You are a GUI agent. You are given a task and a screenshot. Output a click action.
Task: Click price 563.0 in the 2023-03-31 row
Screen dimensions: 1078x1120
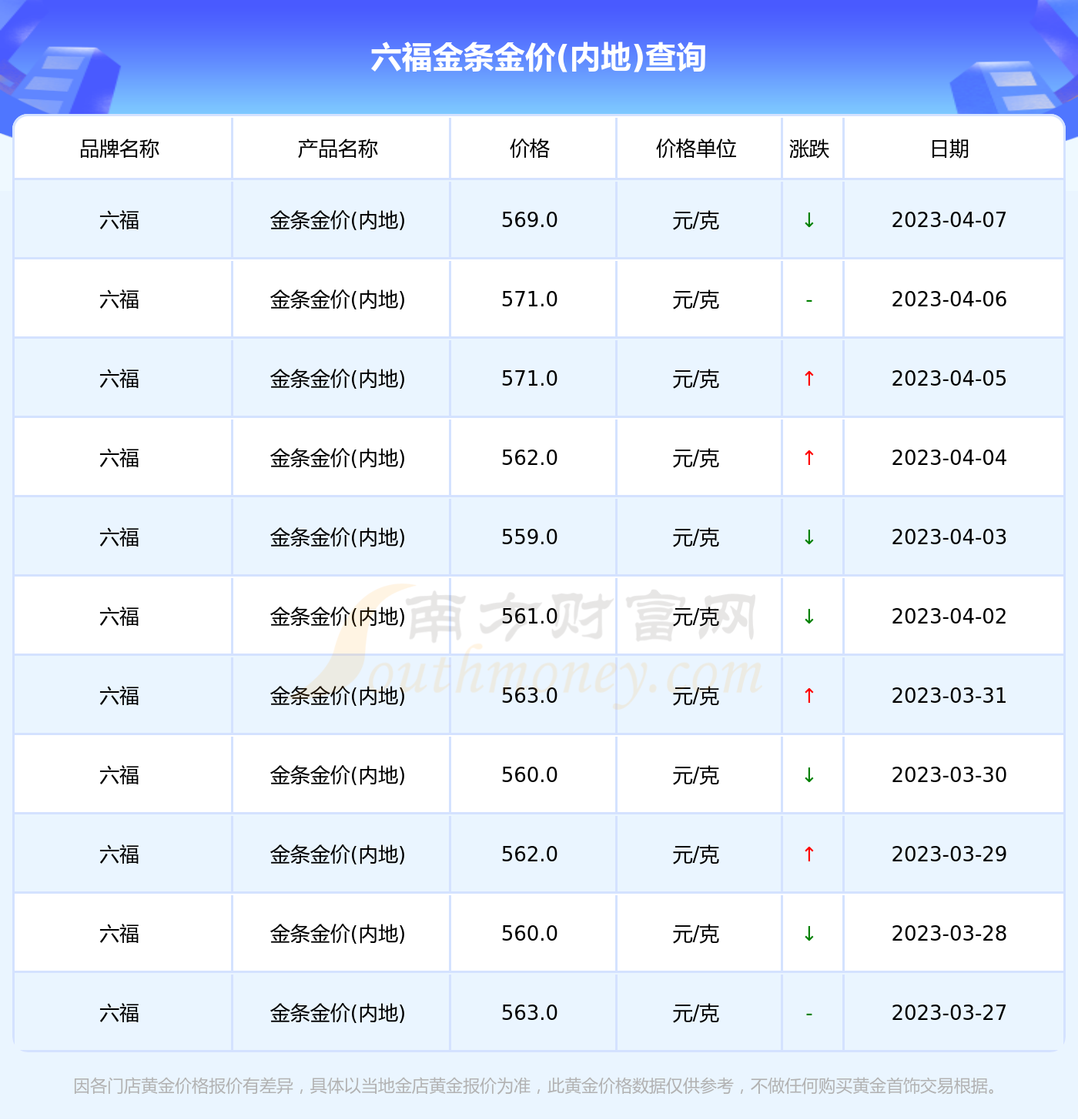point(530,696)
